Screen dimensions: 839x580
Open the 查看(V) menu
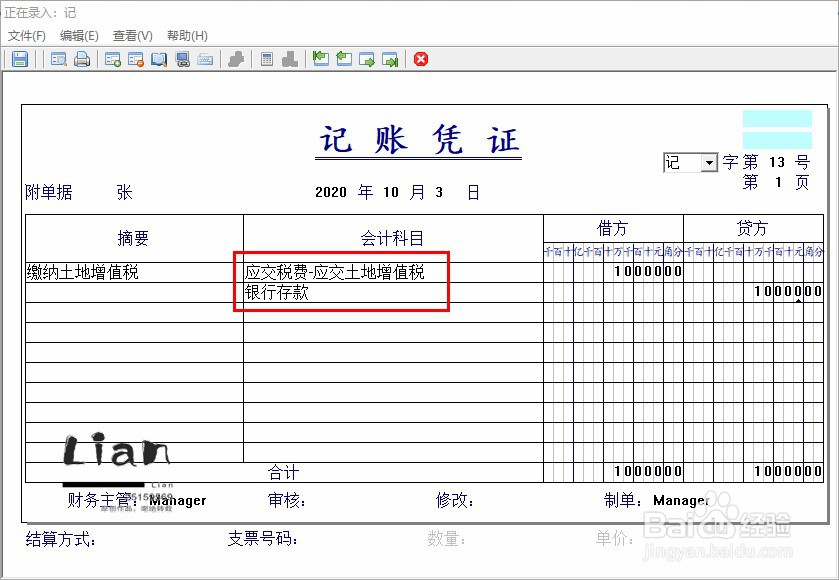pos(129,35)
